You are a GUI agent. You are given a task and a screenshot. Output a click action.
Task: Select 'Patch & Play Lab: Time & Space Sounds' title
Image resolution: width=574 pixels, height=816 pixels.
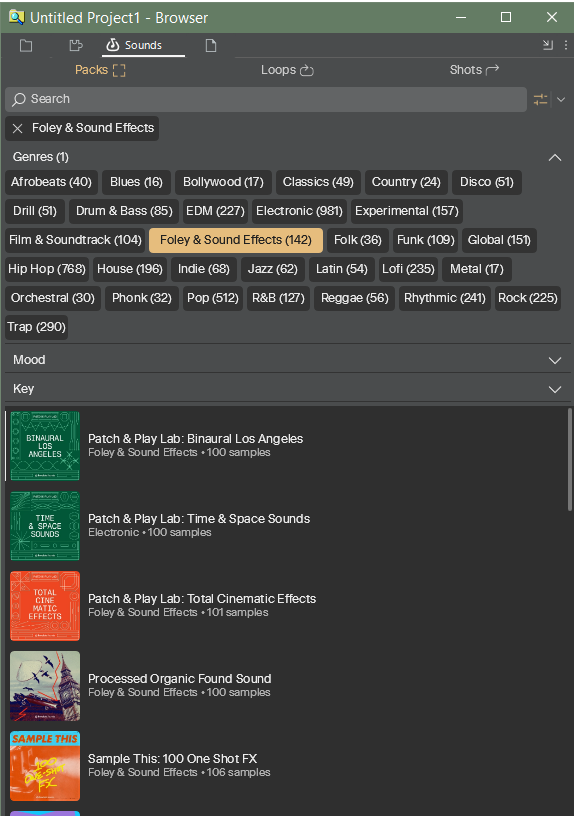coord(199,519)
